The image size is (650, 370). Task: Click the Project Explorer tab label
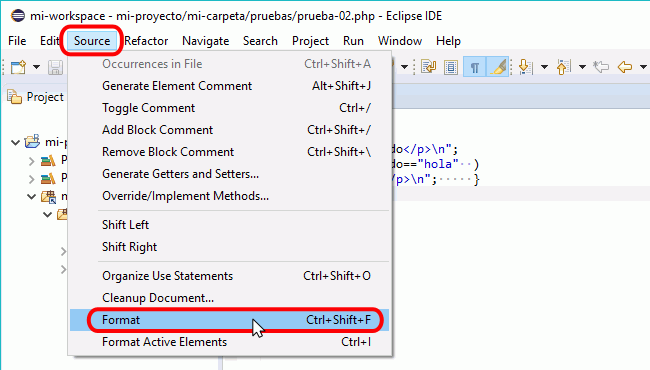[x=45, y=97]
